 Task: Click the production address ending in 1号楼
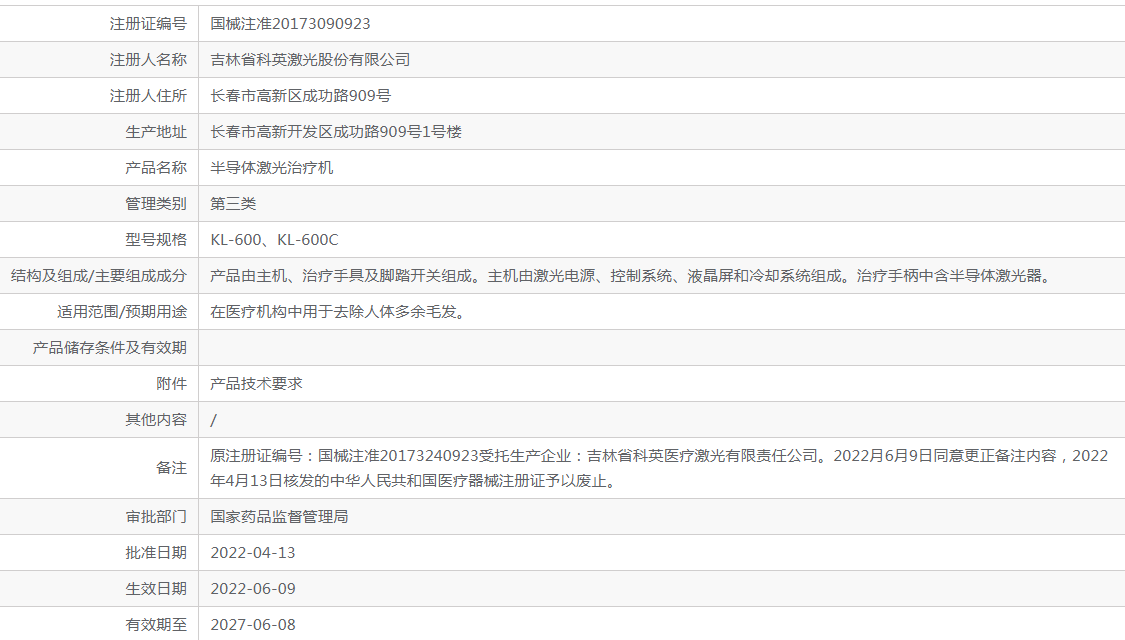(x=336, y=132)
